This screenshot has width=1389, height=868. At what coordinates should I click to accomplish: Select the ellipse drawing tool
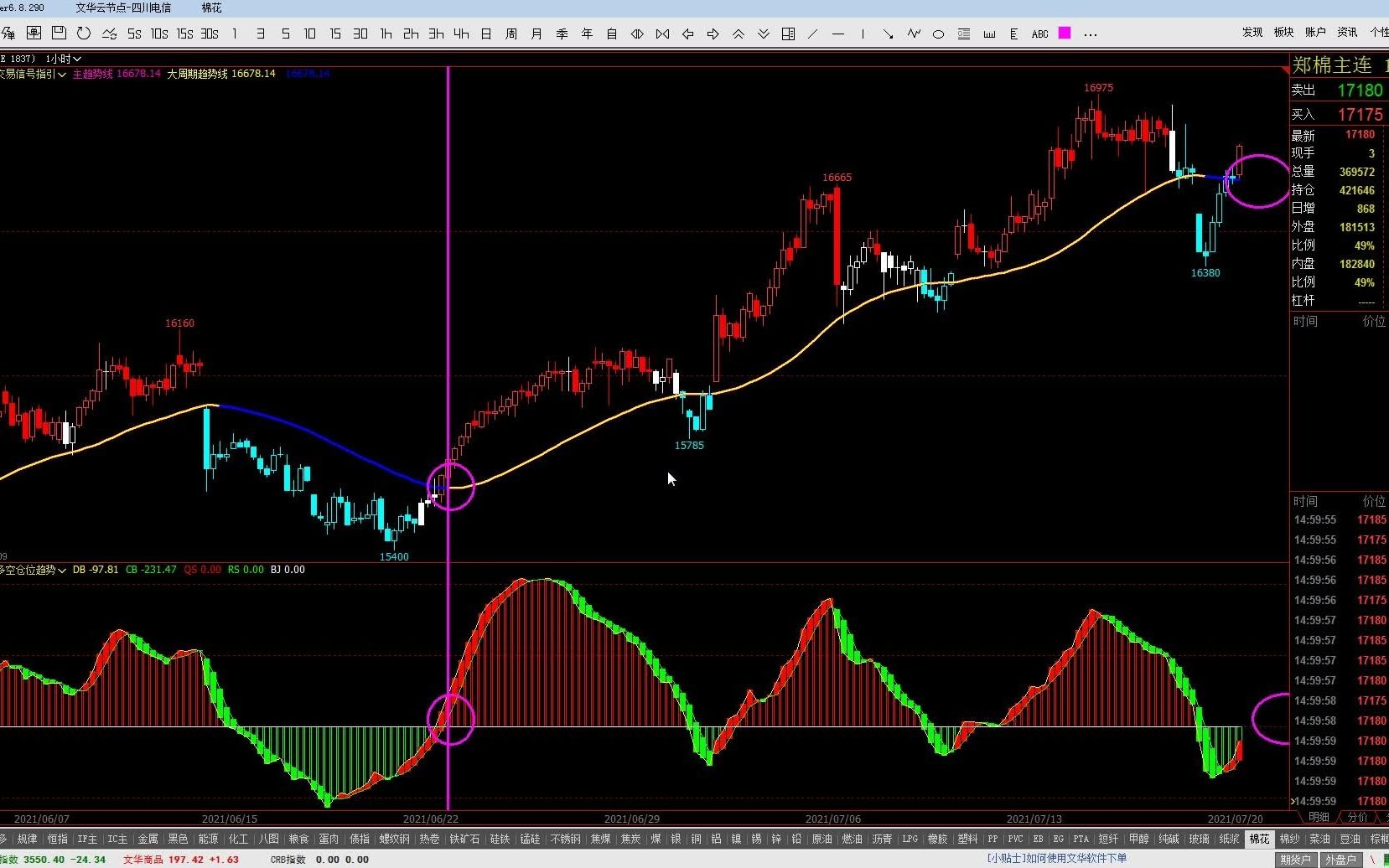tap(938, 34)
